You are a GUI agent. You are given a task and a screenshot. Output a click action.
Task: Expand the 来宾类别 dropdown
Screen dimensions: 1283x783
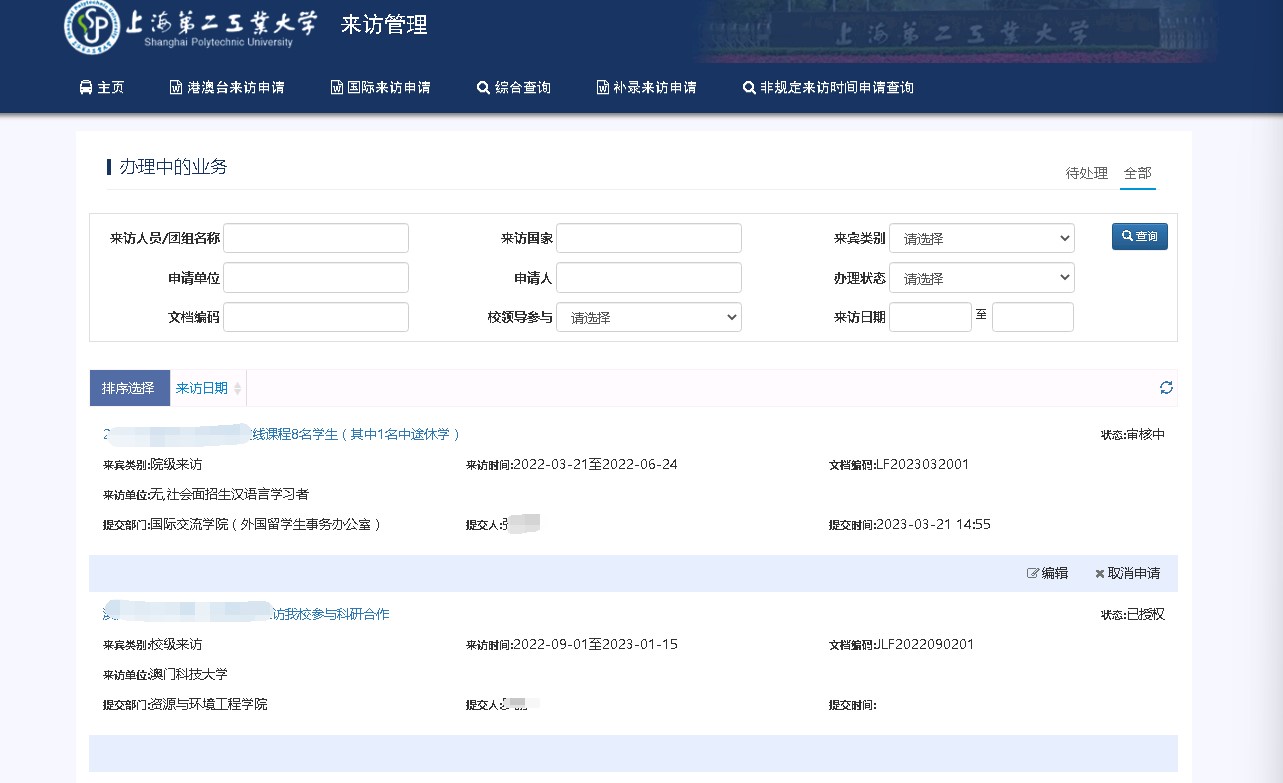[981, 239]
